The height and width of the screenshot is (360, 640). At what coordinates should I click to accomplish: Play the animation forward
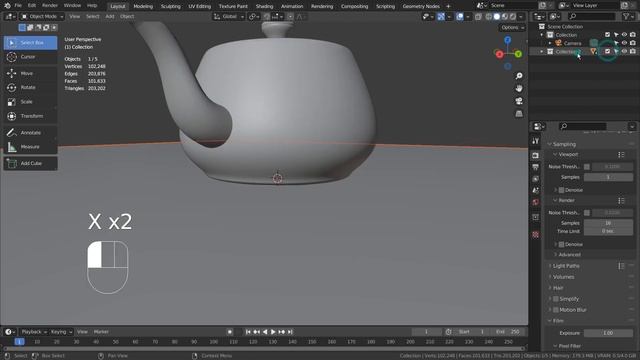273,332
